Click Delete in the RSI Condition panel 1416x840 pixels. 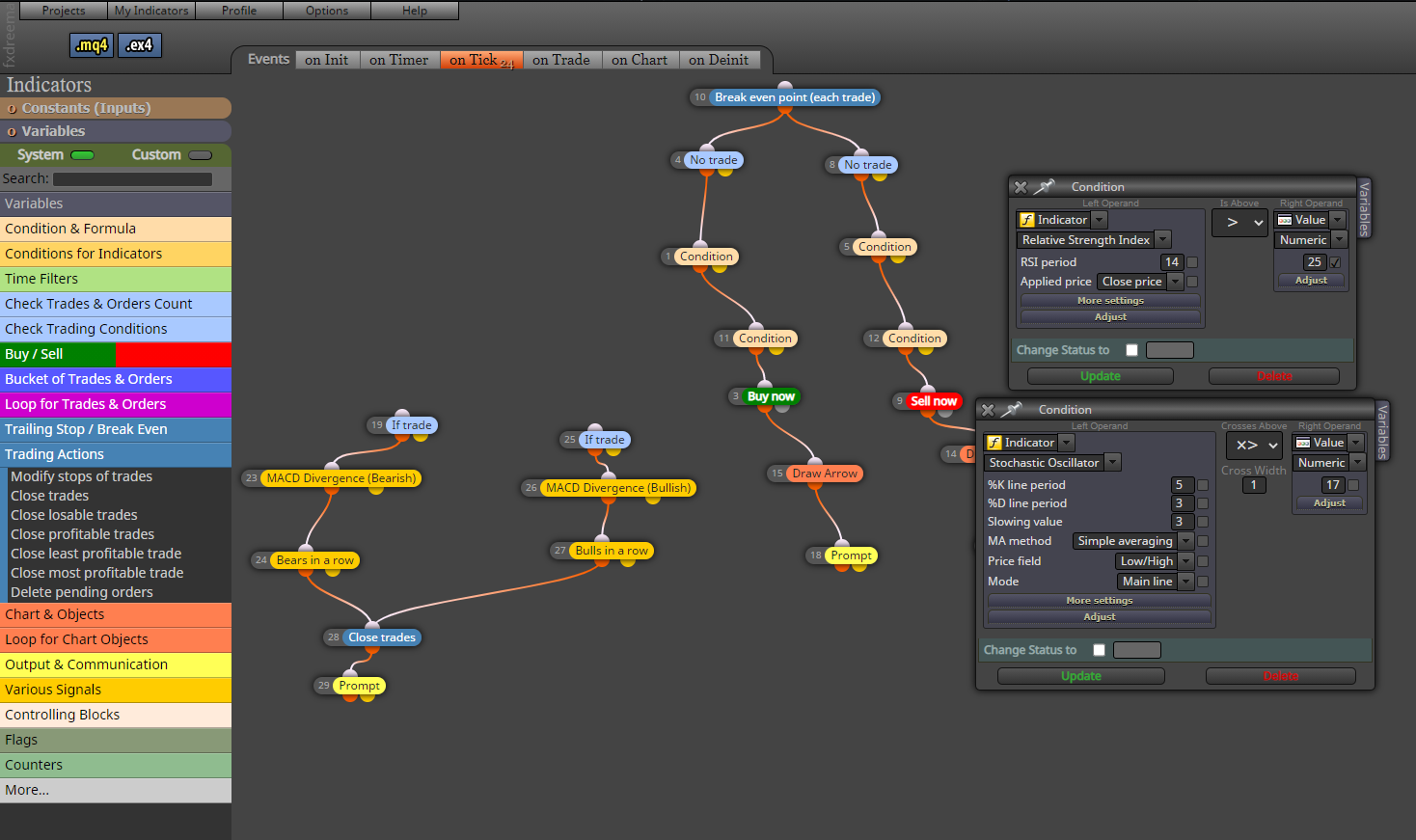1274,376
